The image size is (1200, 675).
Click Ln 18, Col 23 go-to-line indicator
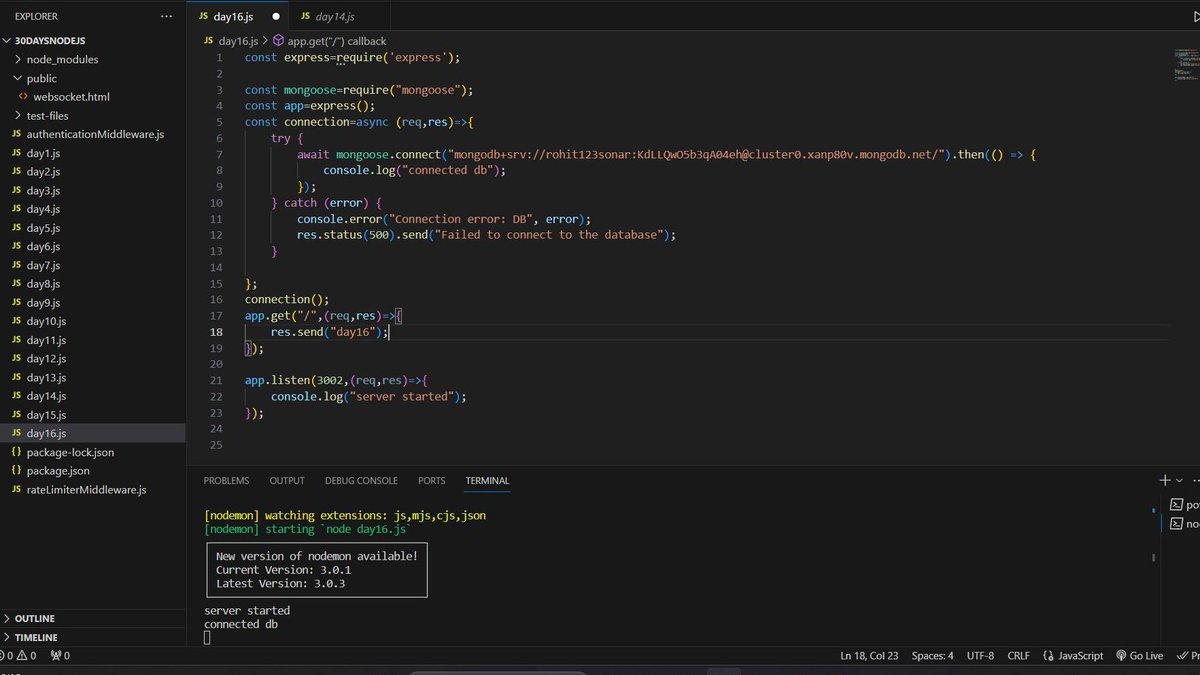(x=869, y=656)
